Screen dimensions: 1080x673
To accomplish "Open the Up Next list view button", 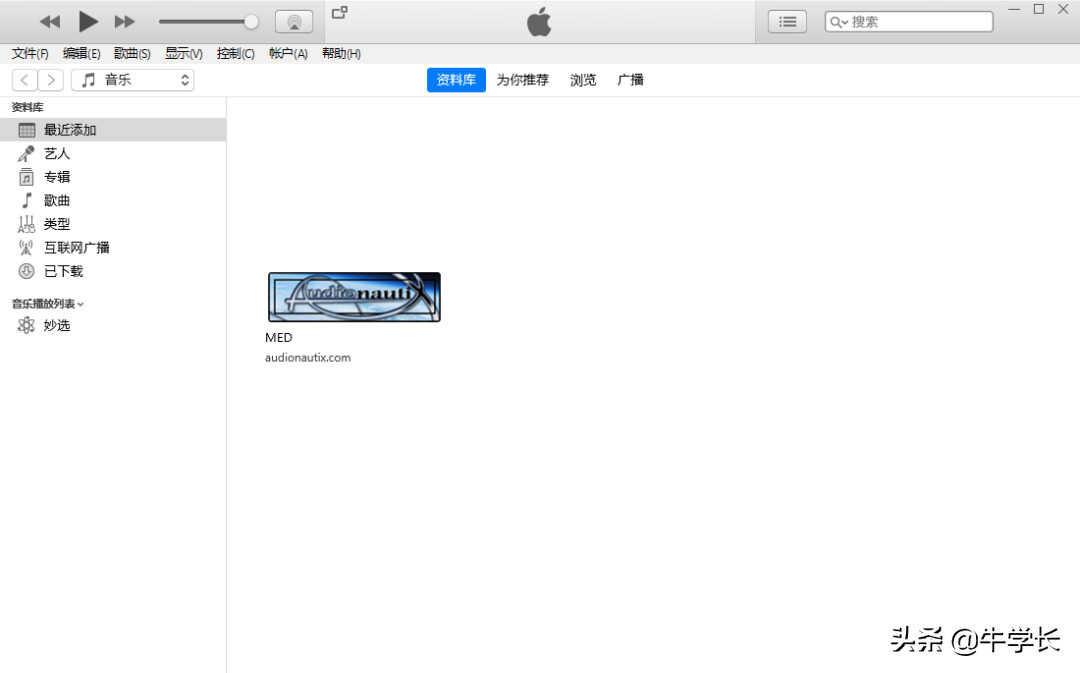I will [787, 22].
